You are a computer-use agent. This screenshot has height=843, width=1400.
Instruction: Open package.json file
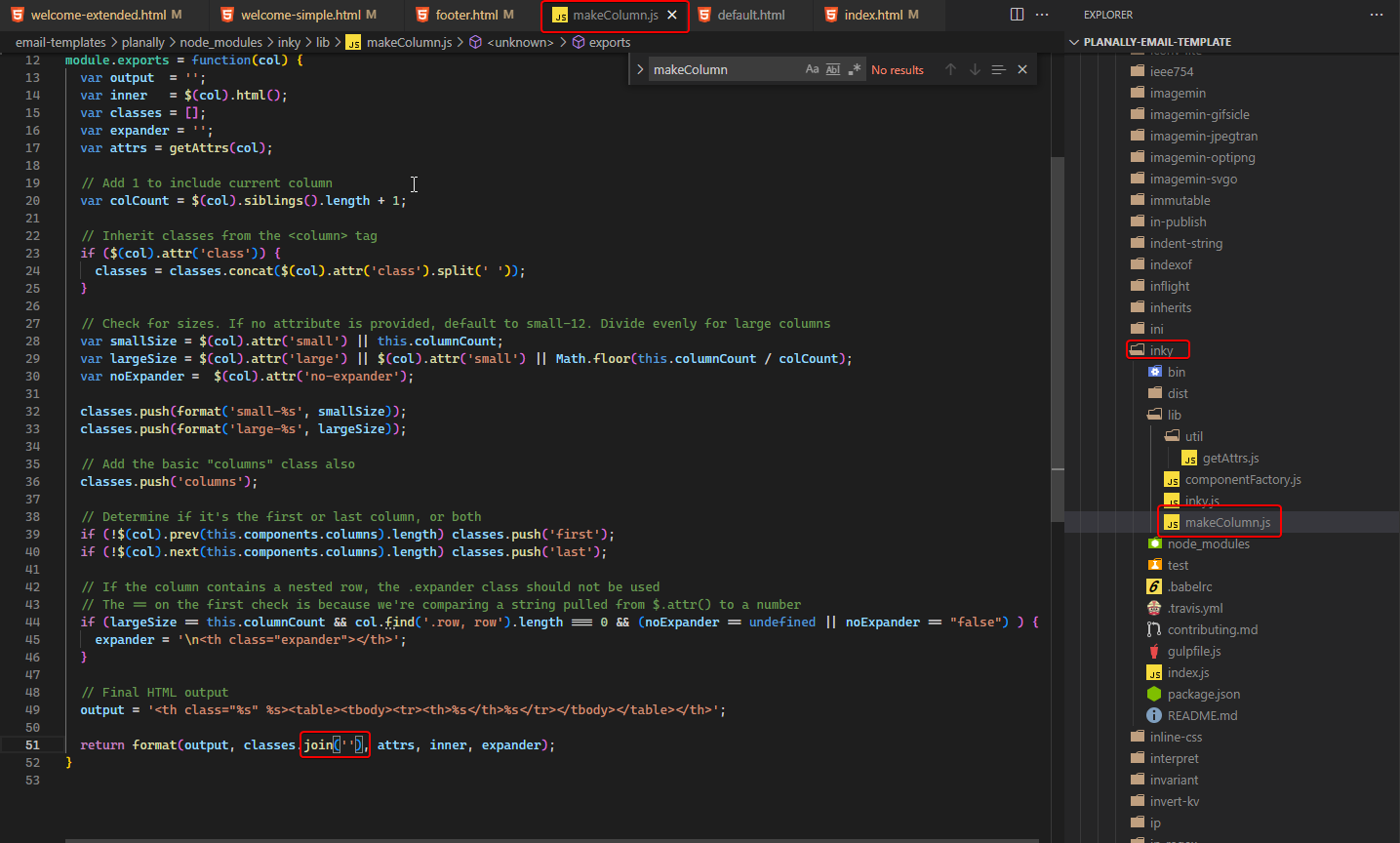1204,694
